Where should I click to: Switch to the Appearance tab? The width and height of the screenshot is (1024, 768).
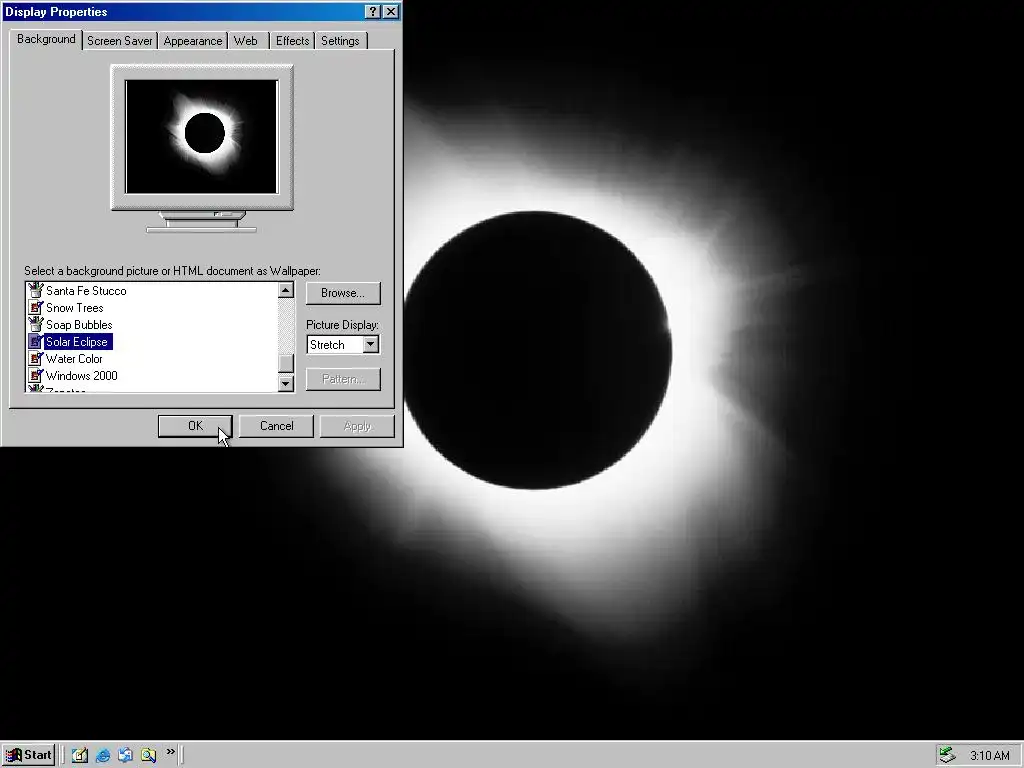(193, 40)
